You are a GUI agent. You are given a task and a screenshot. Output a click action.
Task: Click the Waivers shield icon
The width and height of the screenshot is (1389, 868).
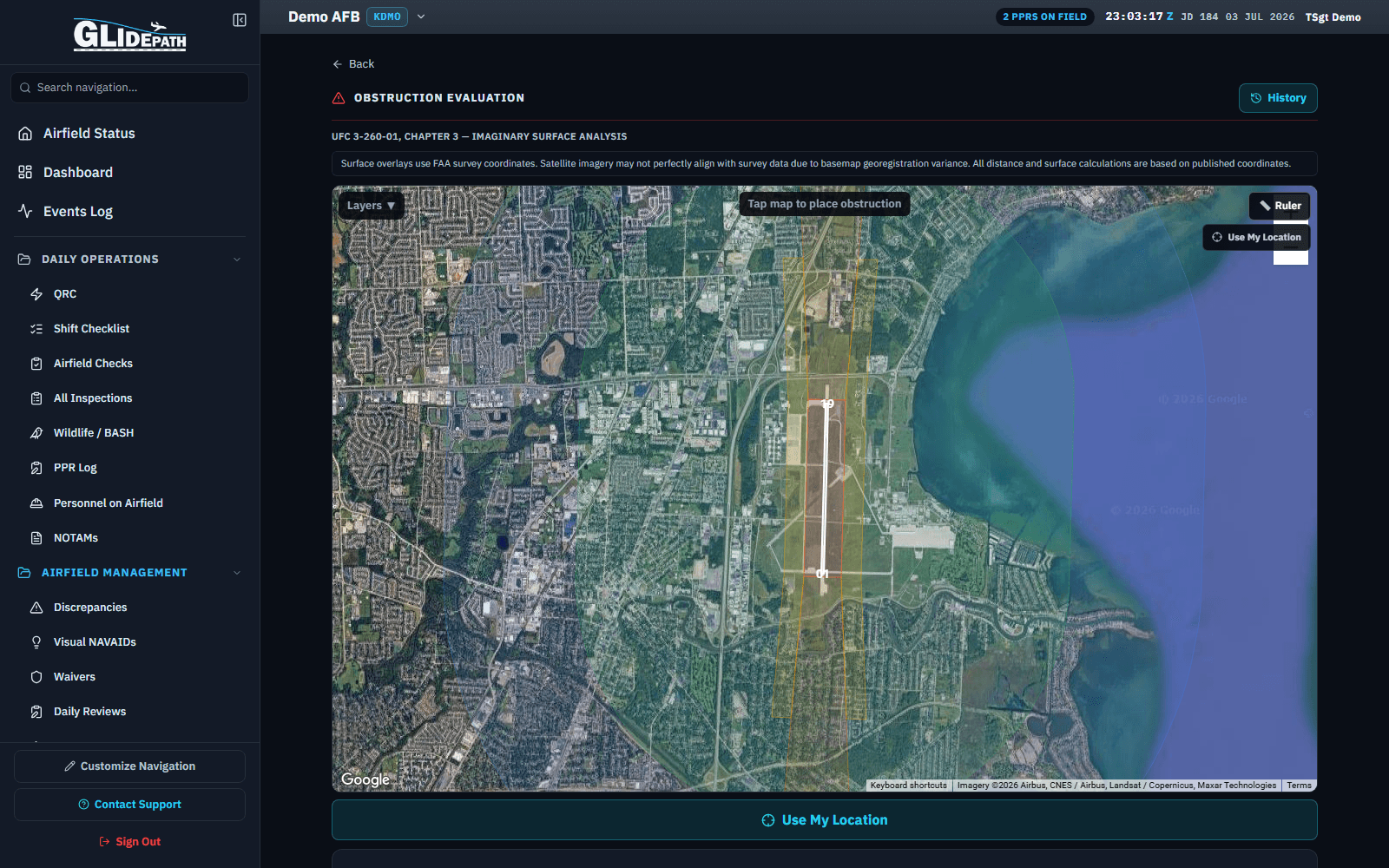click(36, 677)
